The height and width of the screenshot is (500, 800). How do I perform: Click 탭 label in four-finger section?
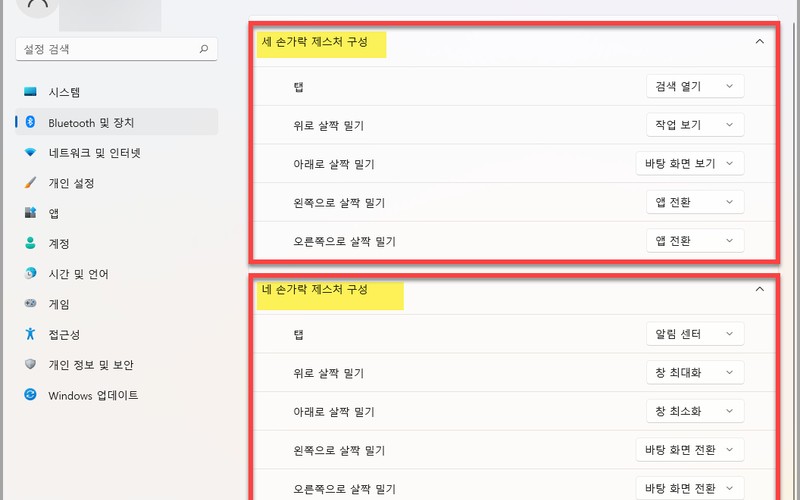pos(298,335)
